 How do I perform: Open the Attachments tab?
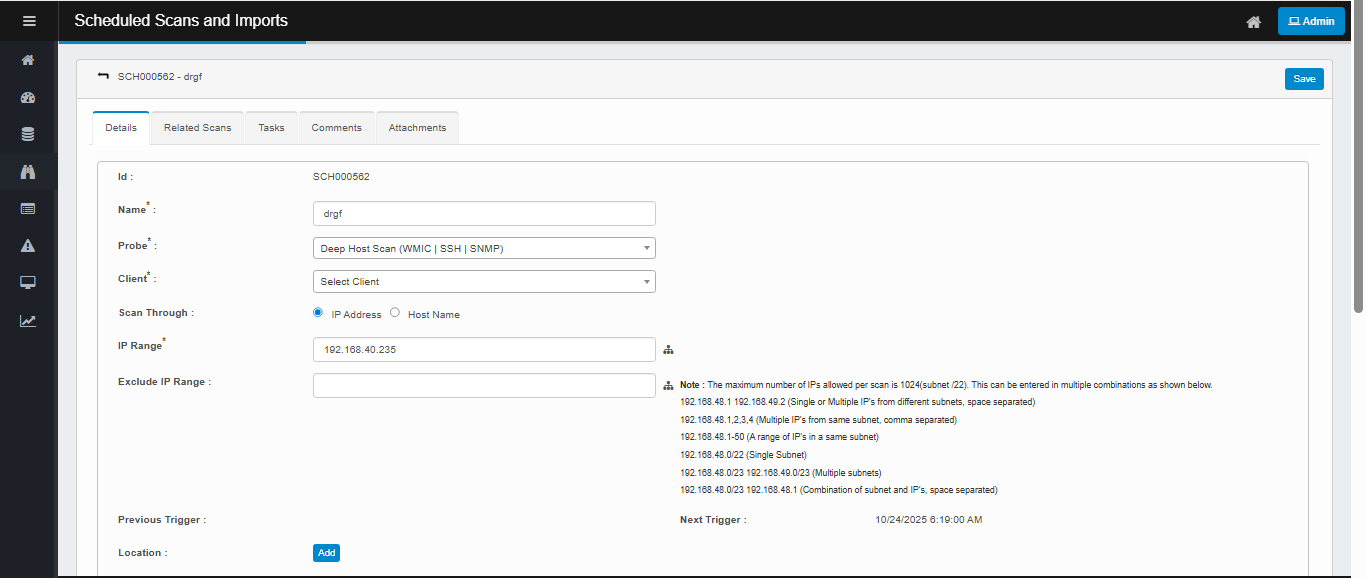417,128
